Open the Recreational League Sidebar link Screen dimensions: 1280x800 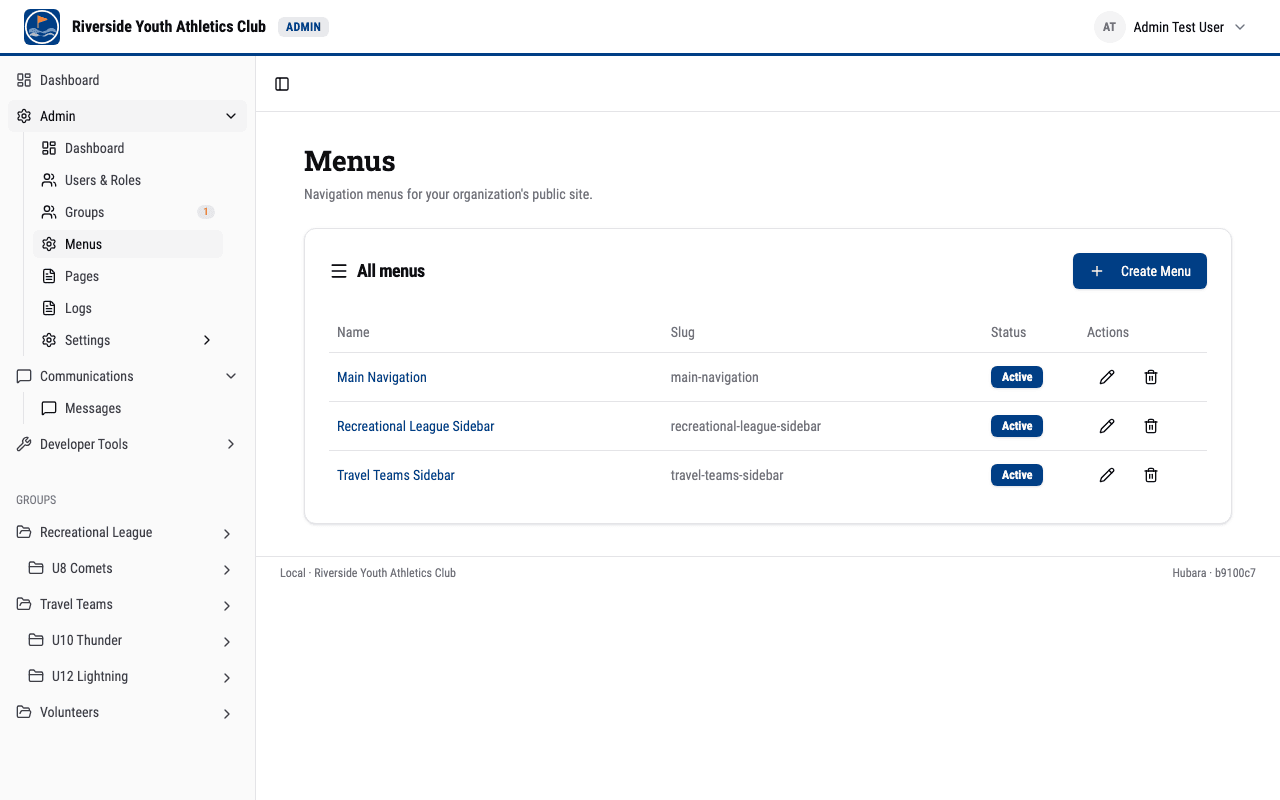click(416, 426)
